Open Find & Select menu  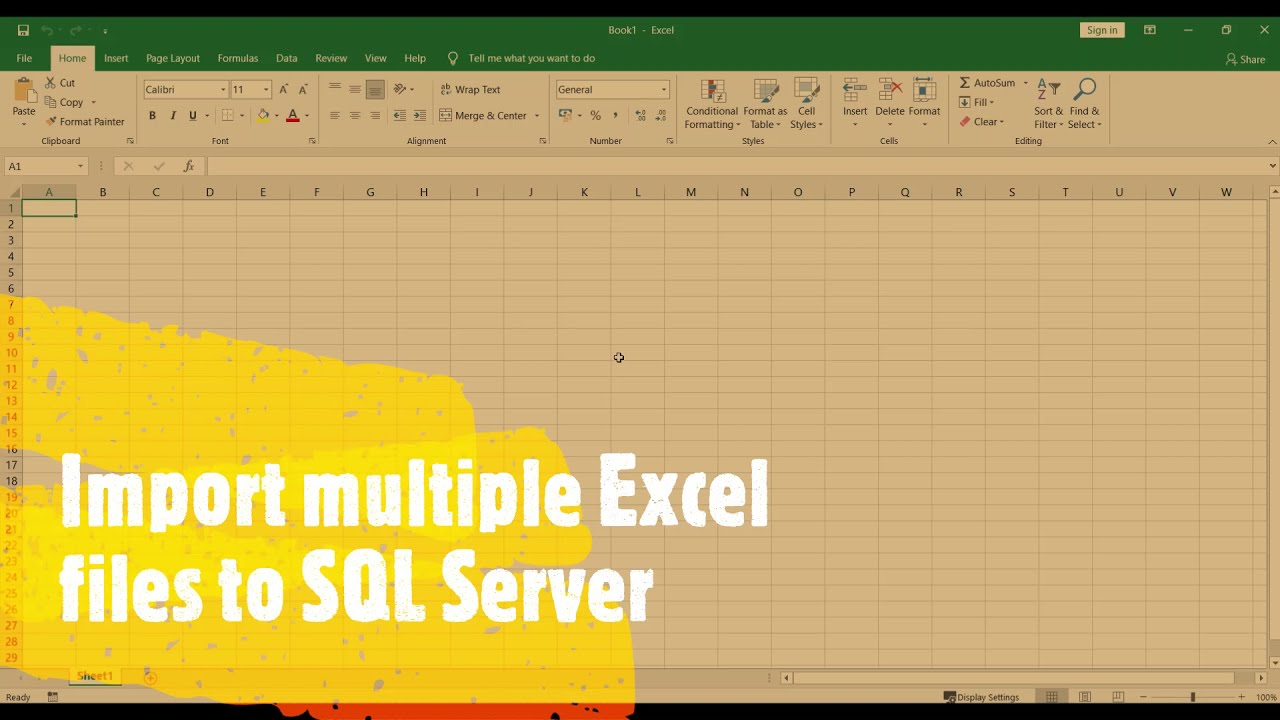click(1084, 104)
